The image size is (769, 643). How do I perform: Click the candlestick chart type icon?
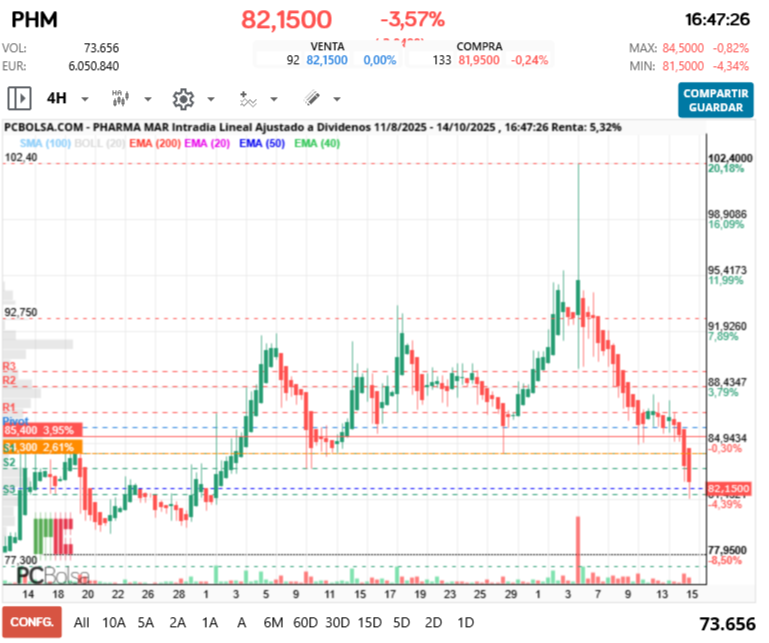coord(121,99)
